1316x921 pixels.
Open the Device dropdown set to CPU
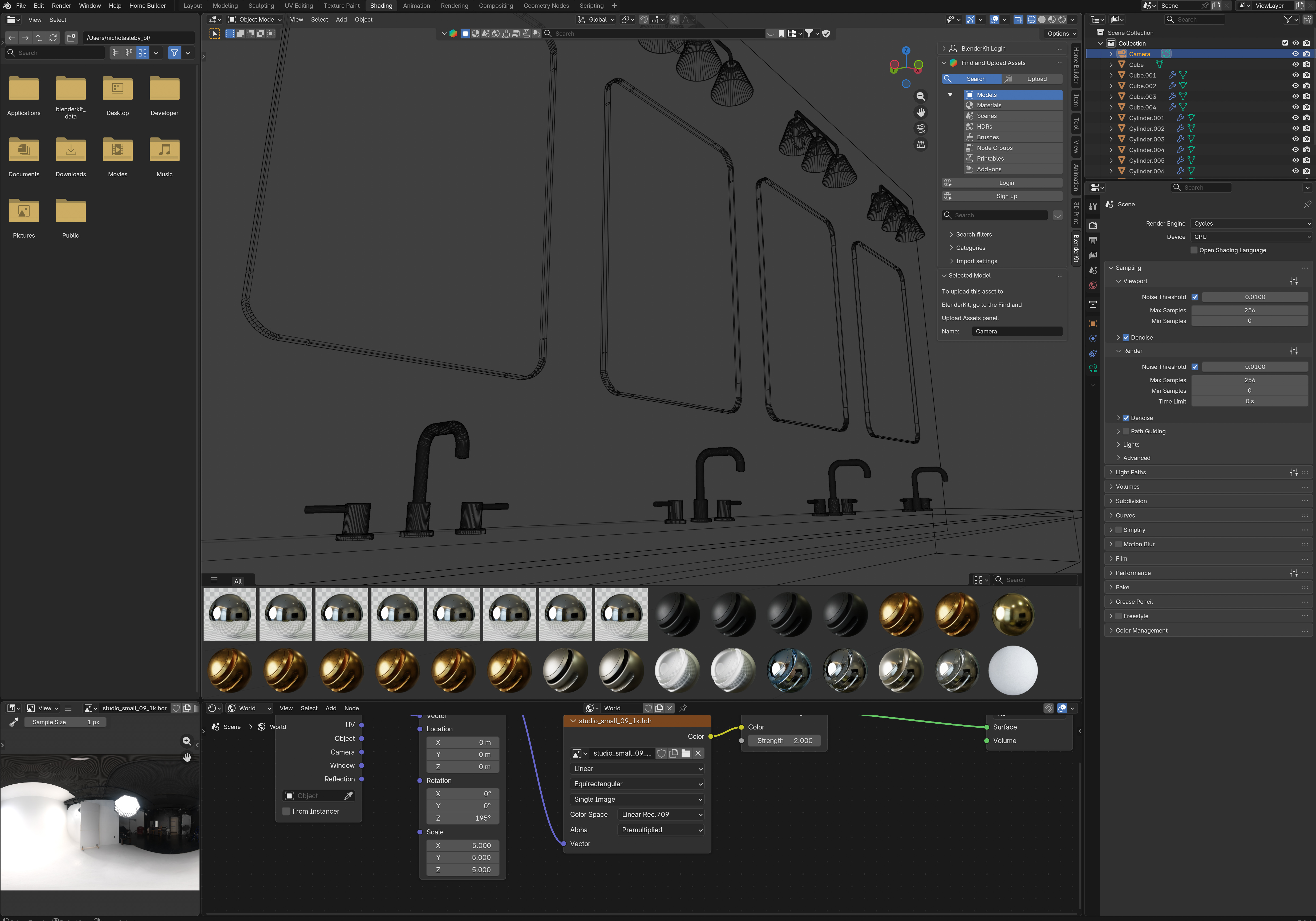click(1251, 237)
